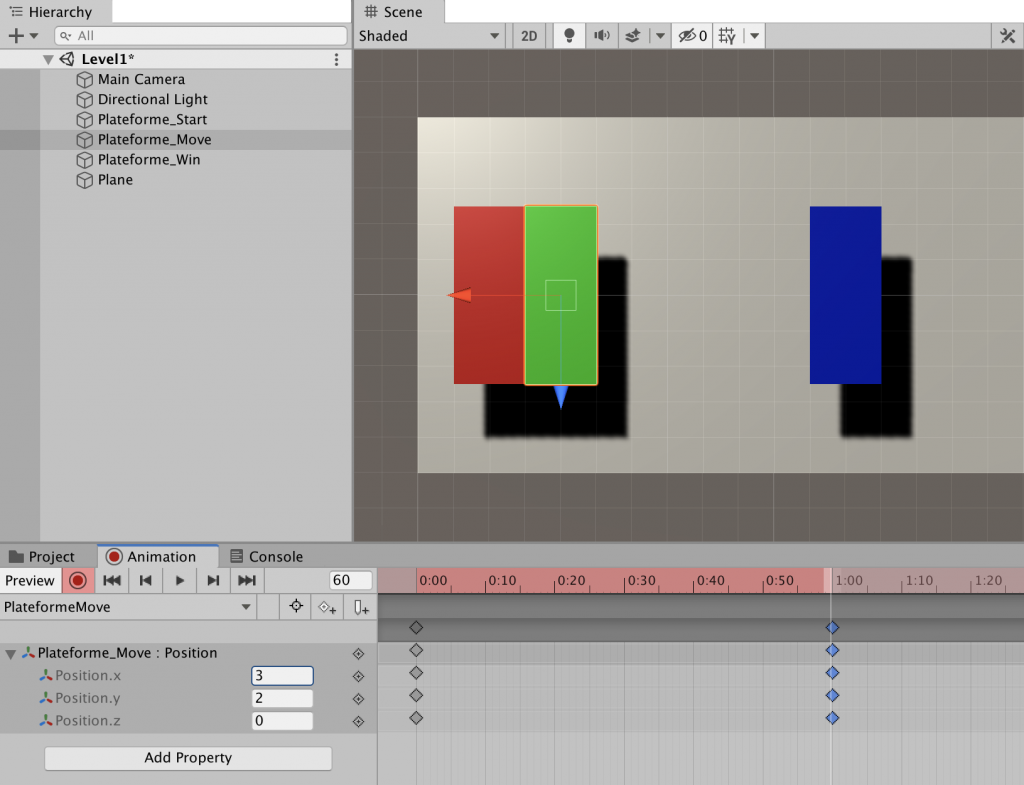
Task: Step to the previous keyframe
Action: click(146, 580)
